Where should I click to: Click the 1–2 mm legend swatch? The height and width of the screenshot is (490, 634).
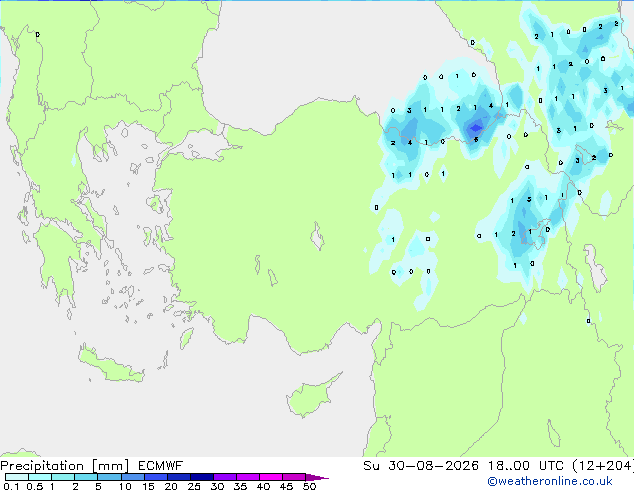point(63,477)
